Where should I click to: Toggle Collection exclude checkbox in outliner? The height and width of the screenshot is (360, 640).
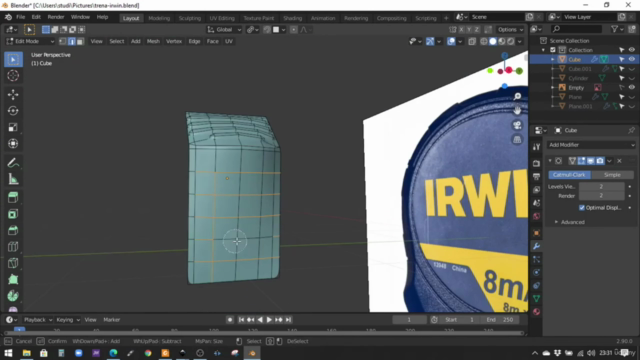tap(553, 50)
